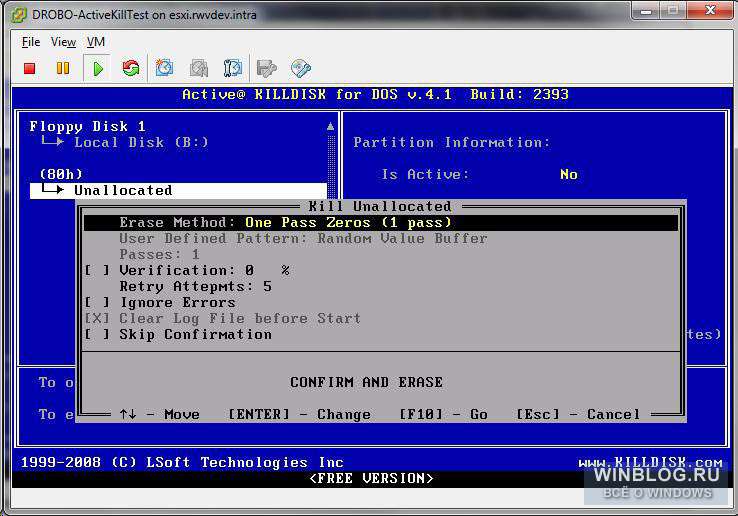Toggle the Ignore Errors checkbox
Image resolution: width=738 pixels, height=516 pixels.
click(x=97, y=302)
